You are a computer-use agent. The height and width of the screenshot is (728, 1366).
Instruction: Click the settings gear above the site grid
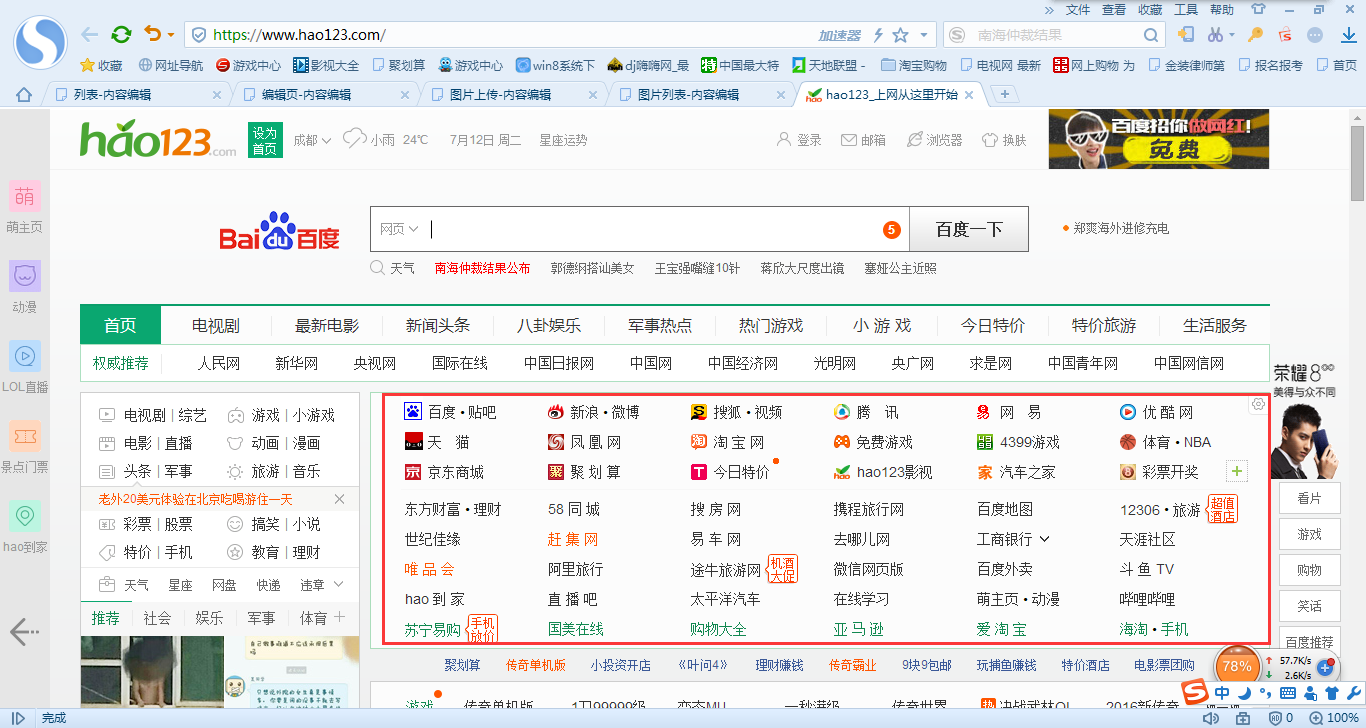(1258, 404)
